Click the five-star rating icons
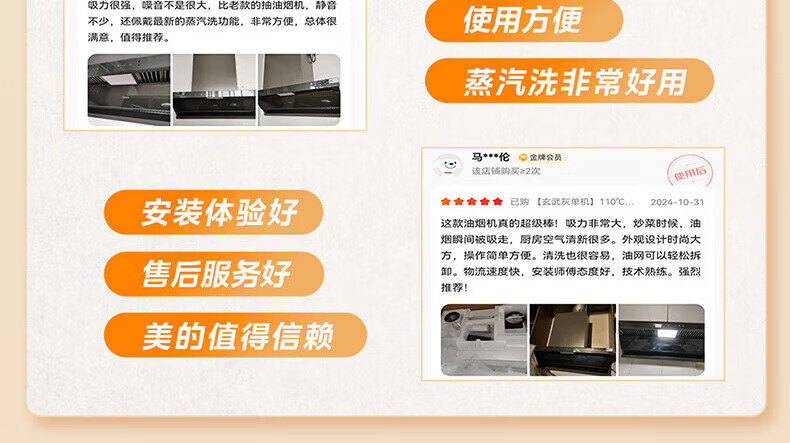Screen dimensions: 790x443 pyautogui.click(x=472, y=202)
